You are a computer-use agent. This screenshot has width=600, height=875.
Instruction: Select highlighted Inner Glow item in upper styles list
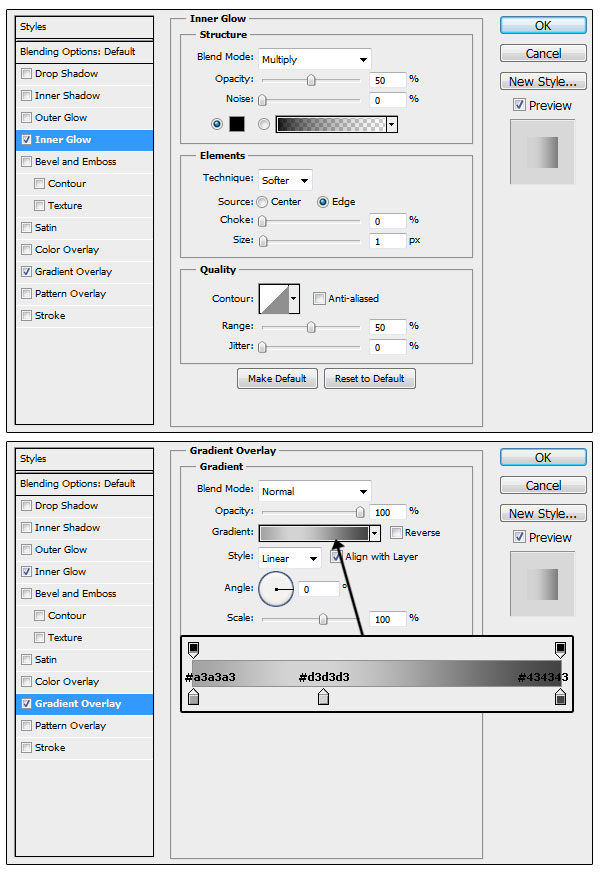[x=84, y=140]
